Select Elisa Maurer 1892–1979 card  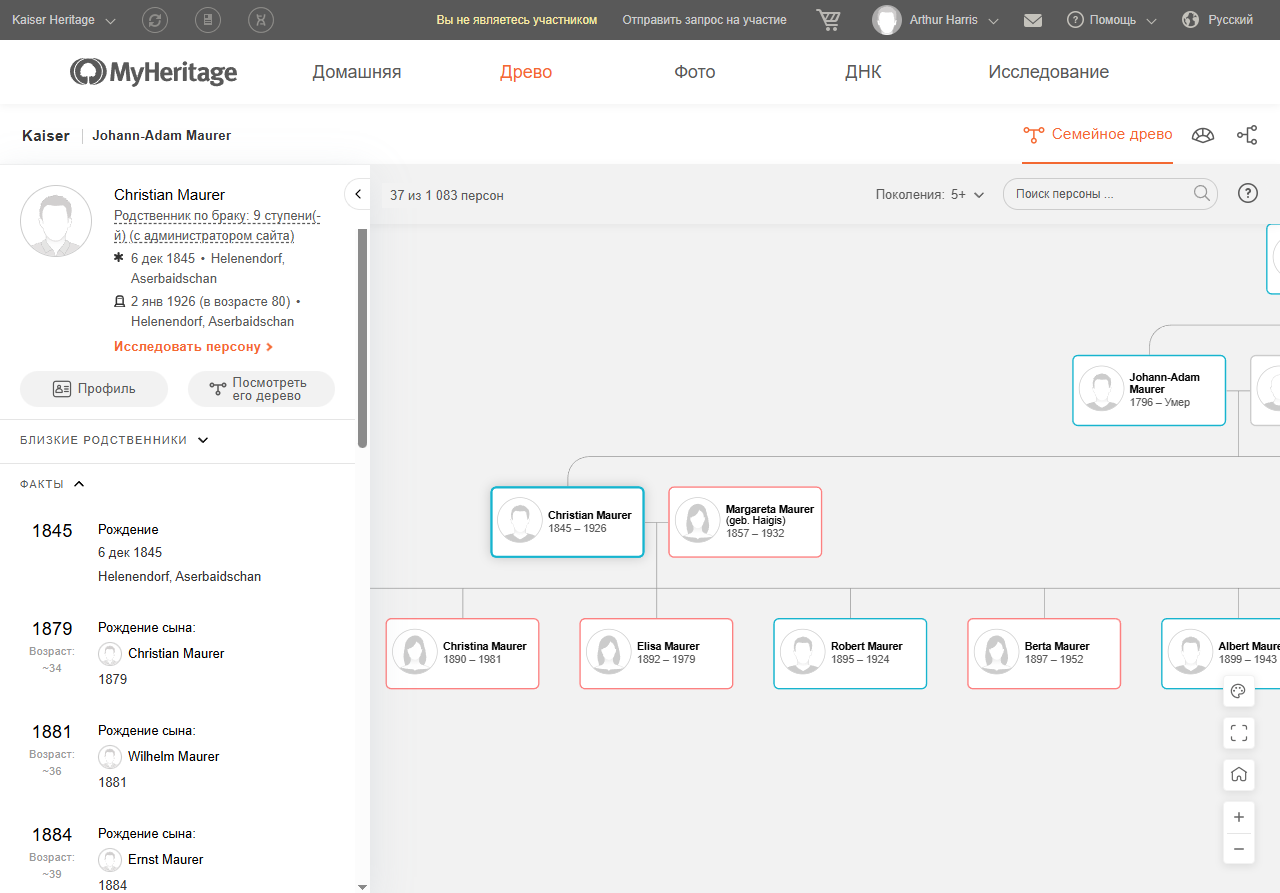(656, 653)
